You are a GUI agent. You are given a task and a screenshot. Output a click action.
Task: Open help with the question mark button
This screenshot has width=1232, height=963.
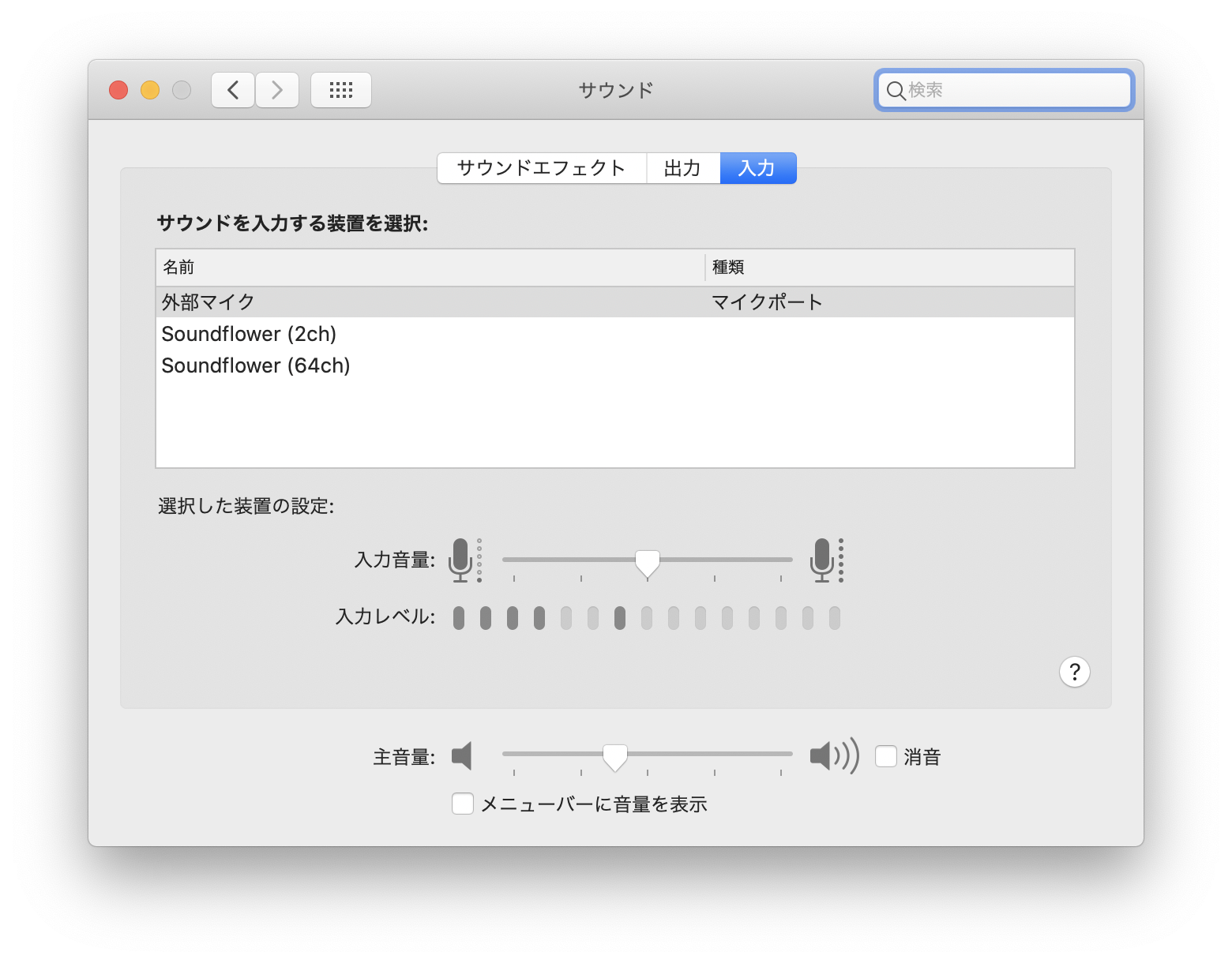[1074, 672]
